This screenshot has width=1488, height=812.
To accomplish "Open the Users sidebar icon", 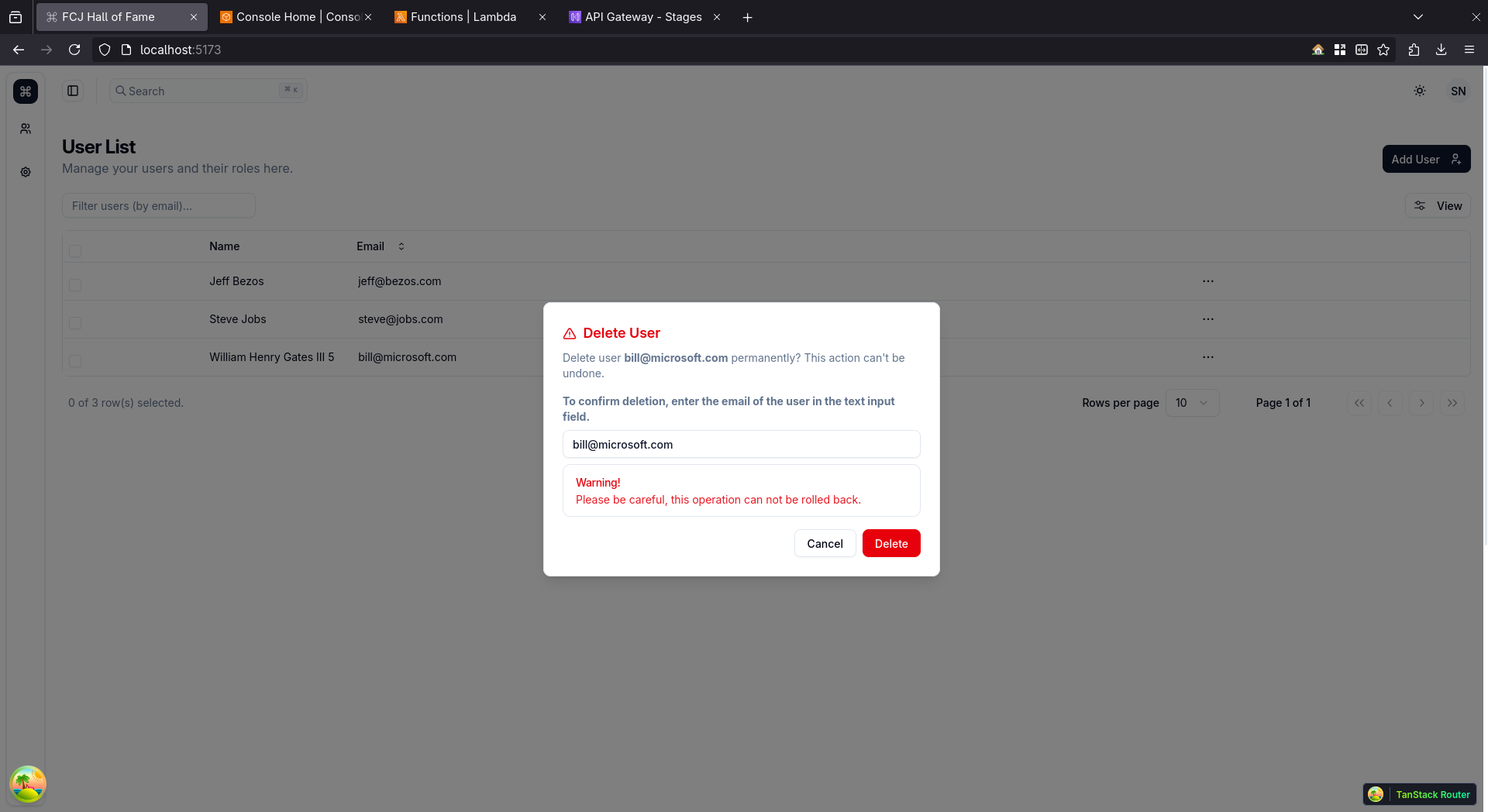I will pyautogui.click(x=26, y=129).
